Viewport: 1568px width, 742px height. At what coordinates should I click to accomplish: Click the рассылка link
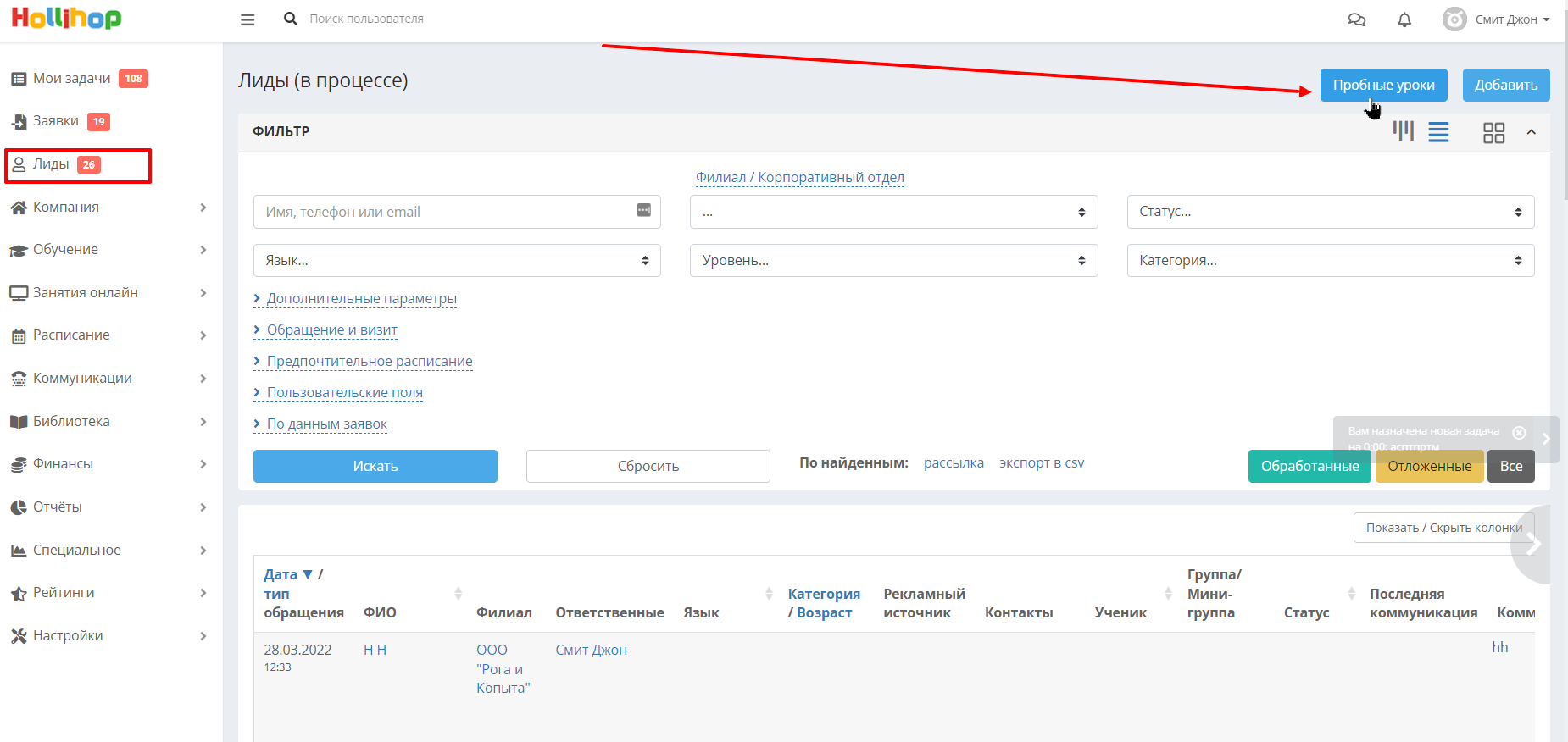coord(954,462)
